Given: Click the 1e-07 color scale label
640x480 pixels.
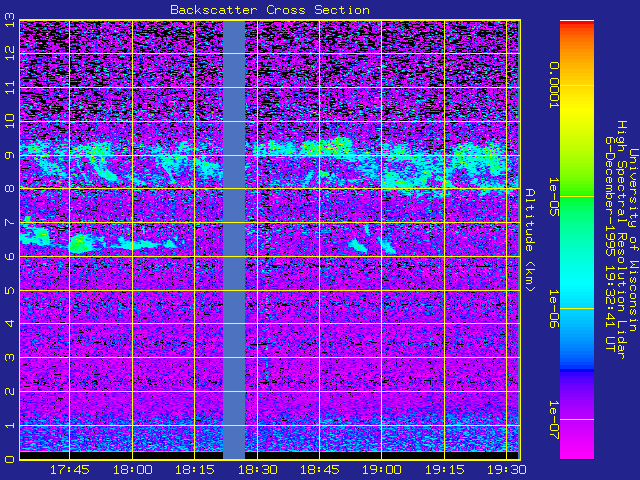Looking at the screenshot, I should click(553, 420).
